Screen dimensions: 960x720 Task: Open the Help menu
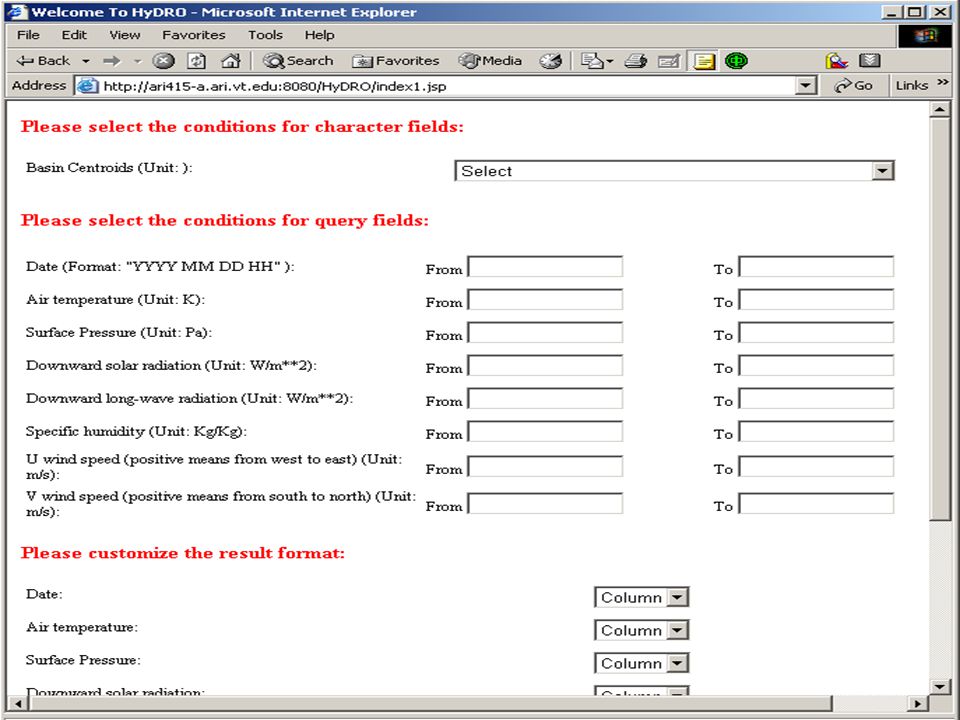point(320,35)
